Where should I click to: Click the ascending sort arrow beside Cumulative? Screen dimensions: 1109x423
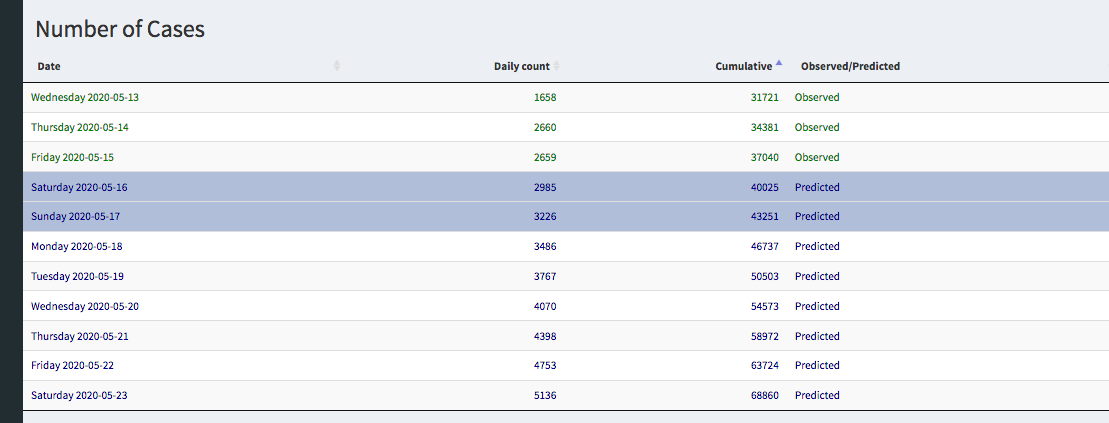coord(780,65)
